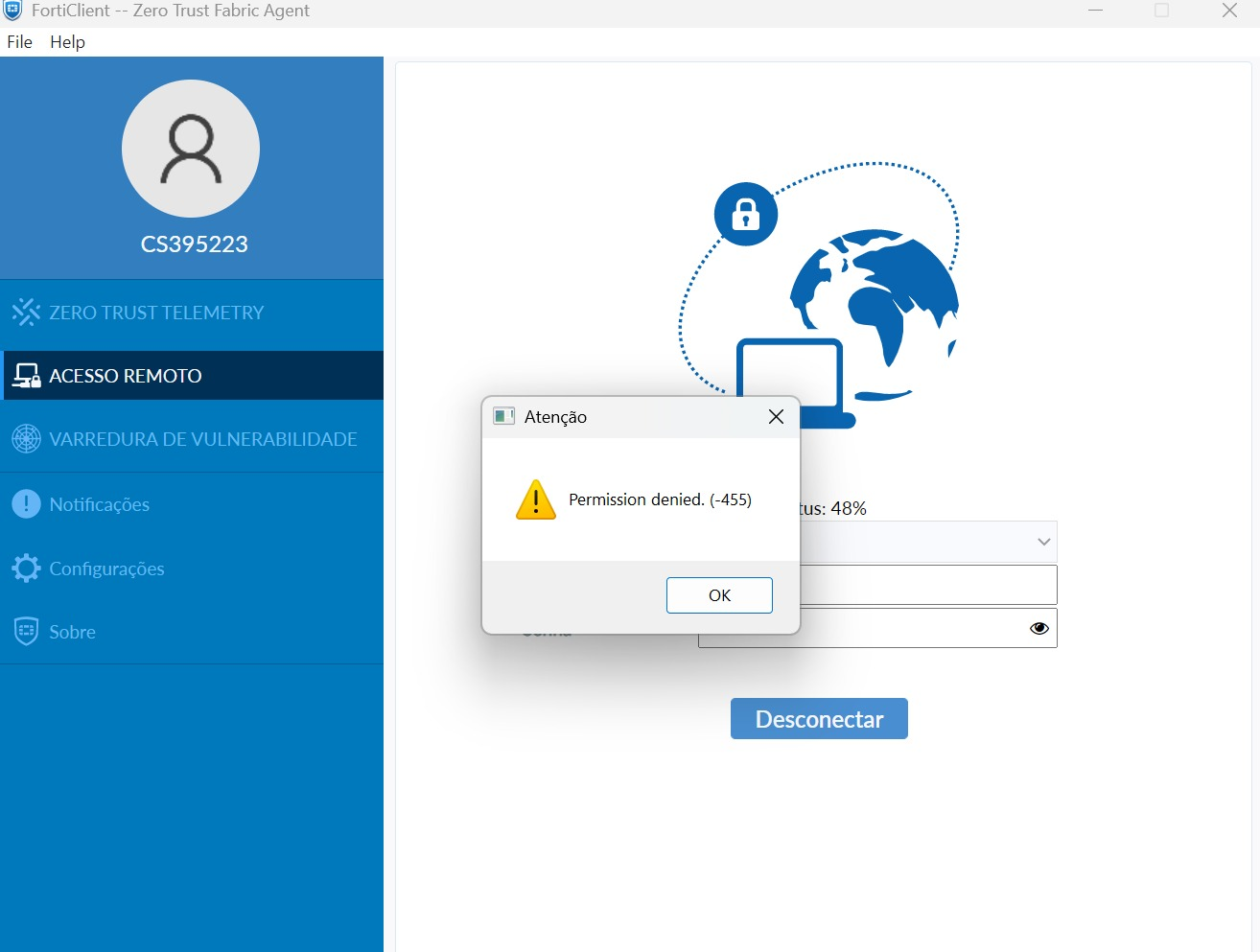The height and width of the screenshot is (952, 1260).
Task: Close the FortiClient window
Action: click(x=1229, y=11)
